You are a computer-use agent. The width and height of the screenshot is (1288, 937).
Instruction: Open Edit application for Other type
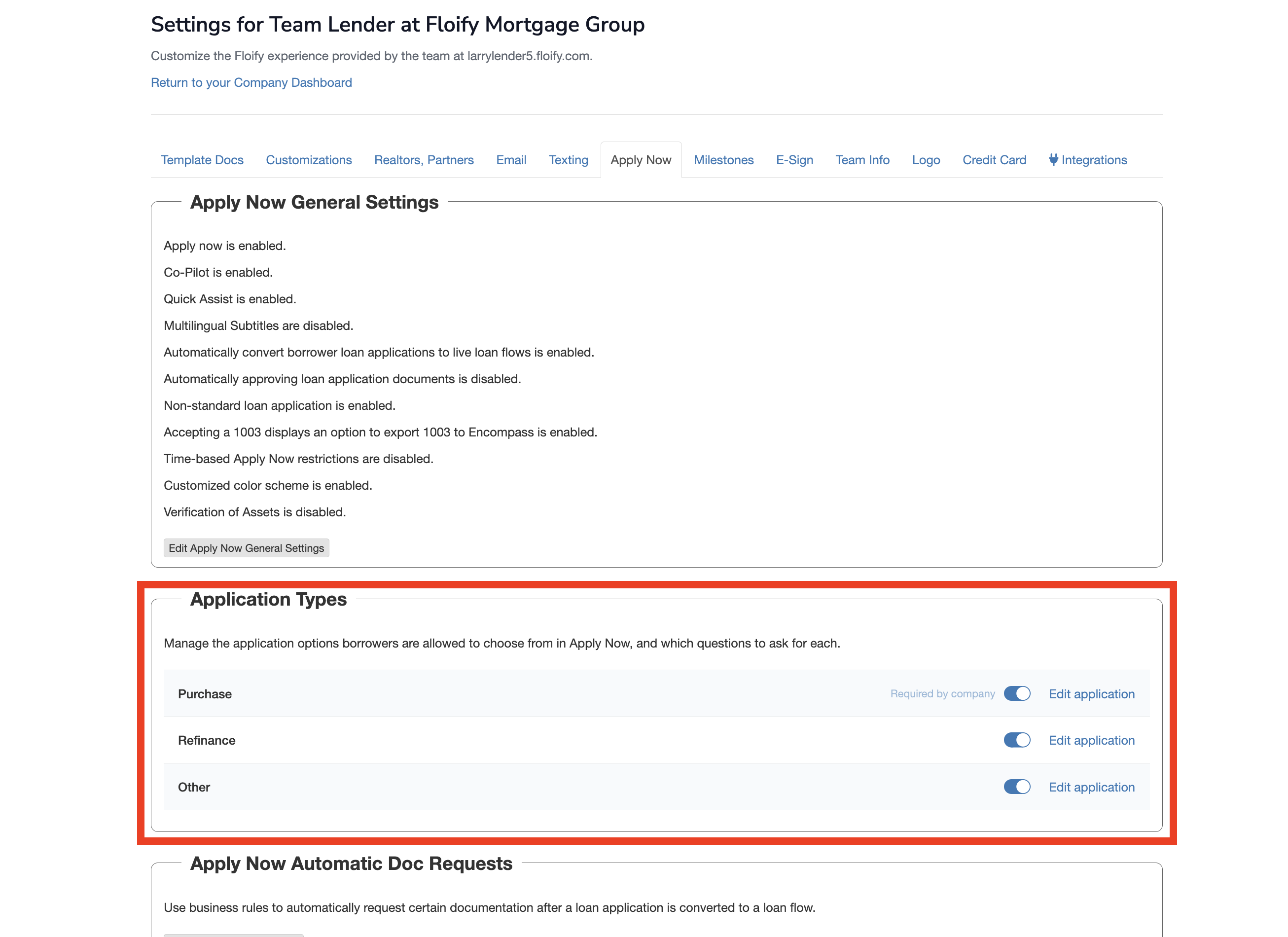pos(1091,787)
